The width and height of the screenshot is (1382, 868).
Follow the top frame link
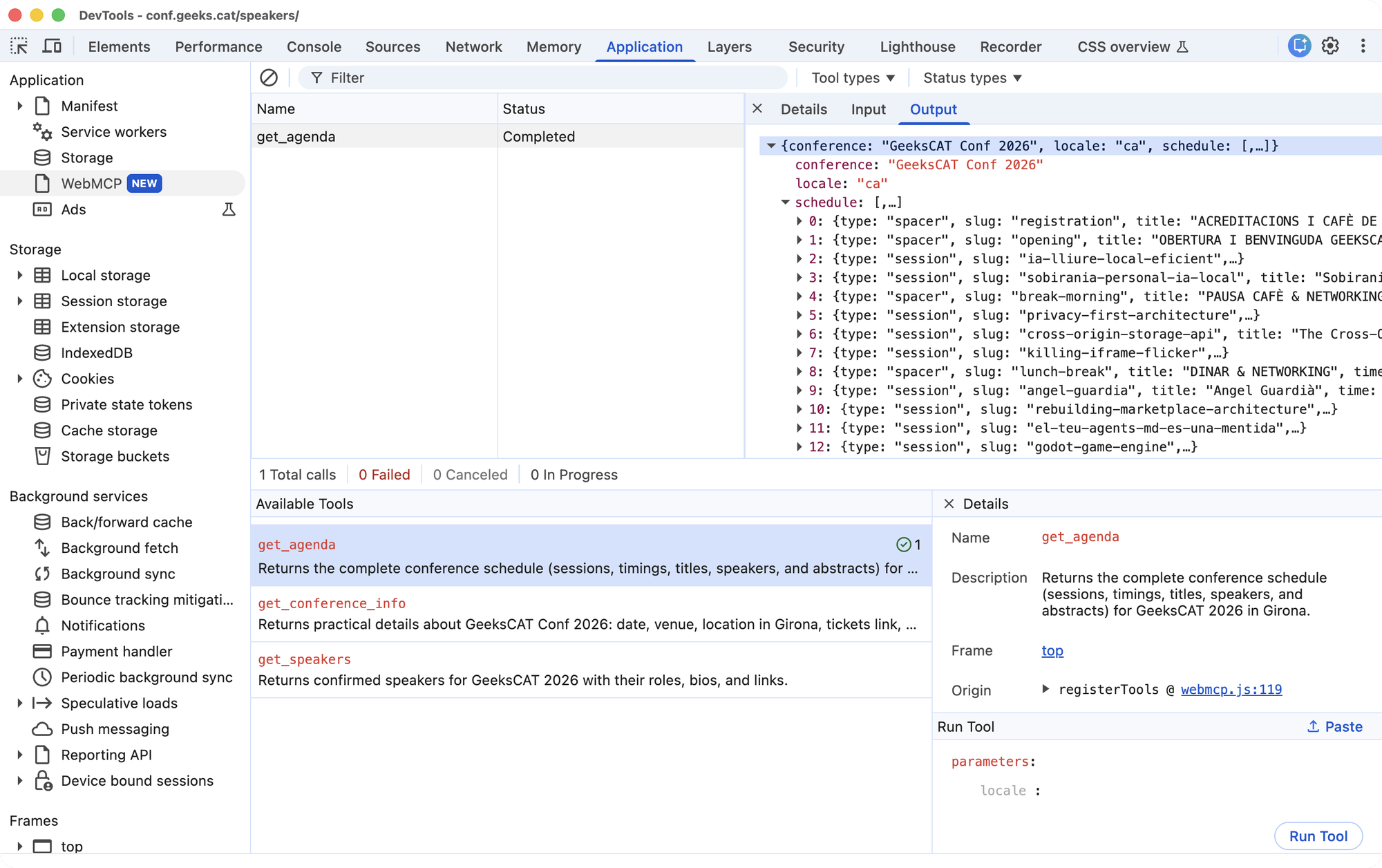pyautogui.click(x=1052, y=650)
